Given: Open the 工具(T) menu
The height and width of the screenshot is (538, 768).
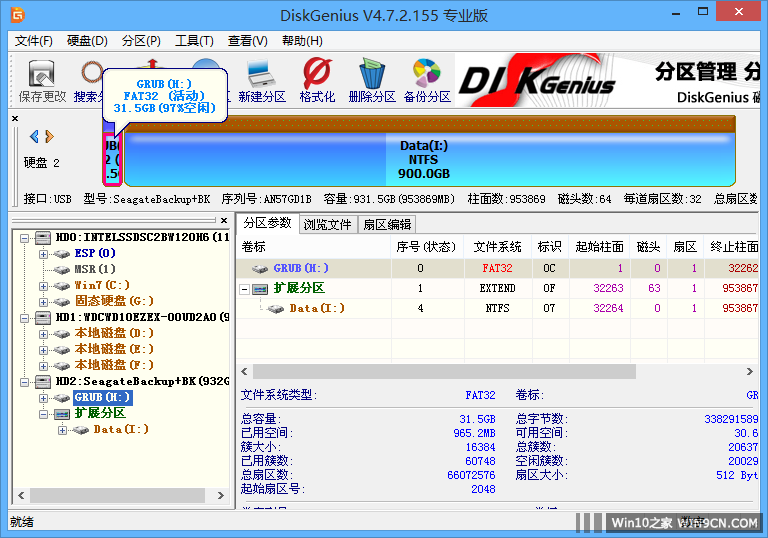Looking at the screenshot, I should 194,41.
